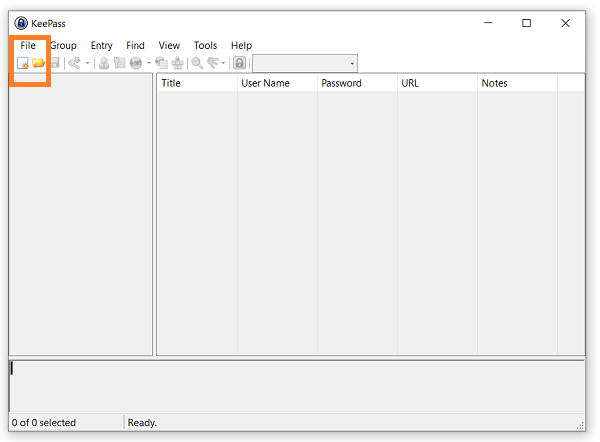600x442 pixels.
Task: Minimize the KeePass window
Action: (488, 23)
